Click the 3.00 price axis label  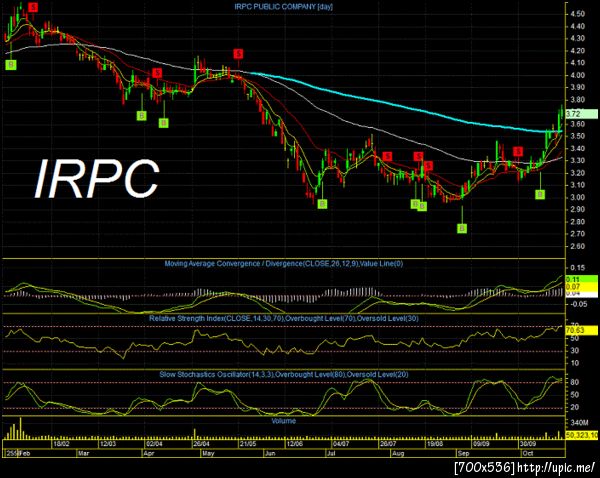[x=577, y=197]
